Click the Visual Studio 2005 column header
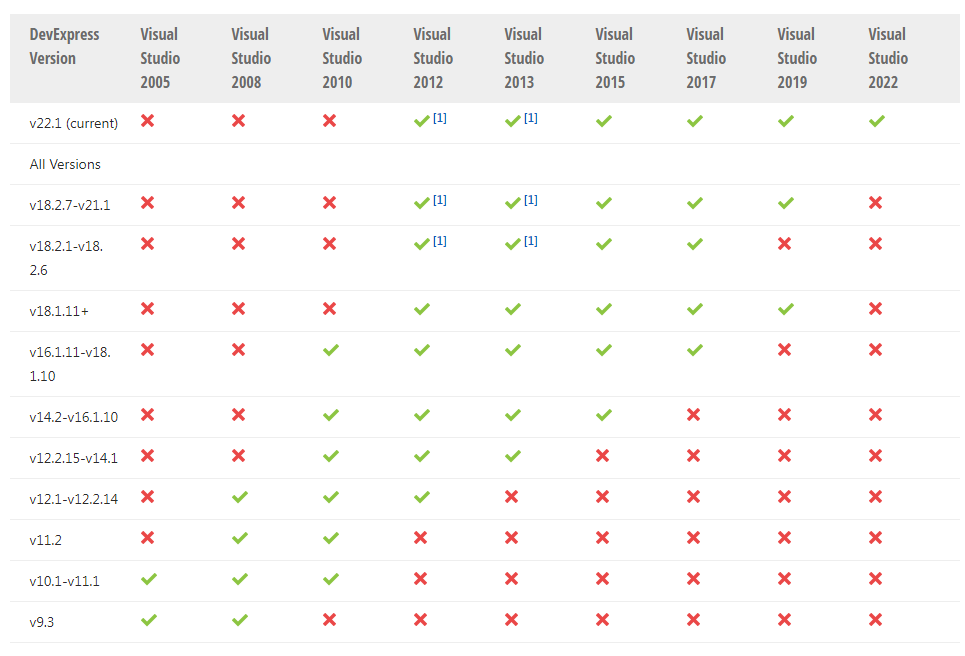 tap(160, 58)
